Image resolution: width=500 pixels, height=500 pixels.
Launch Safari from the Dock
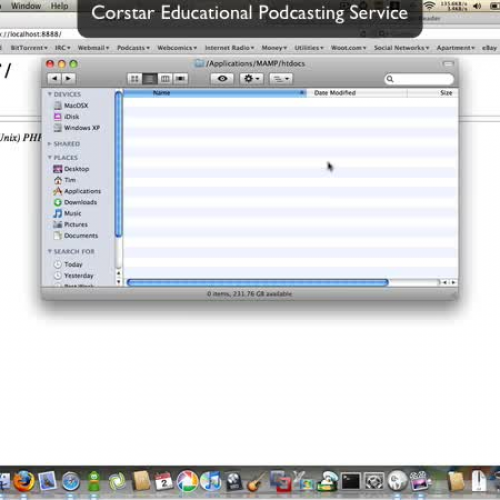[x=71, y=482]
